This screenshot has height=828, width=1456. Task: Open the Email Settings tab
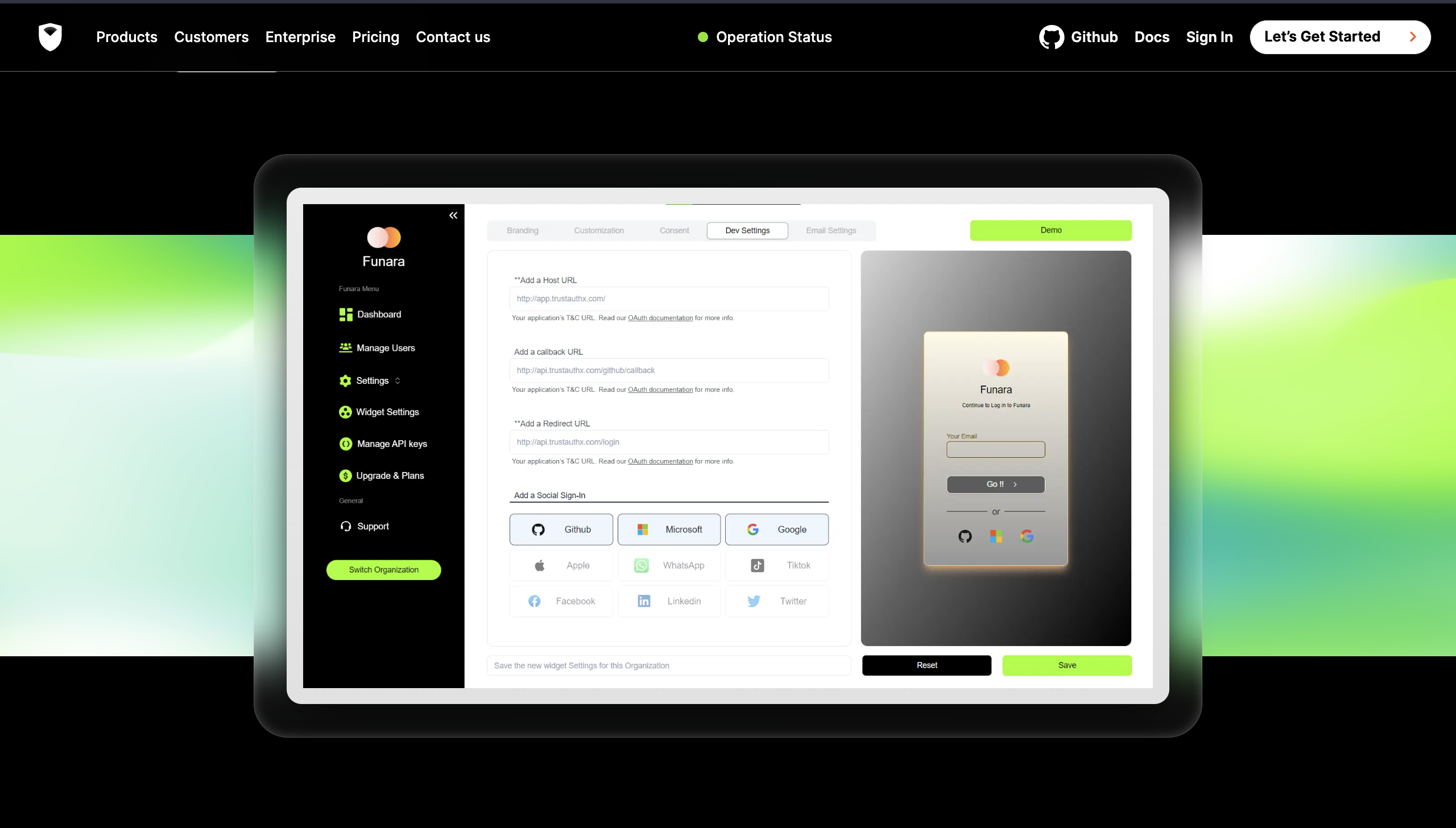(831, 230)
